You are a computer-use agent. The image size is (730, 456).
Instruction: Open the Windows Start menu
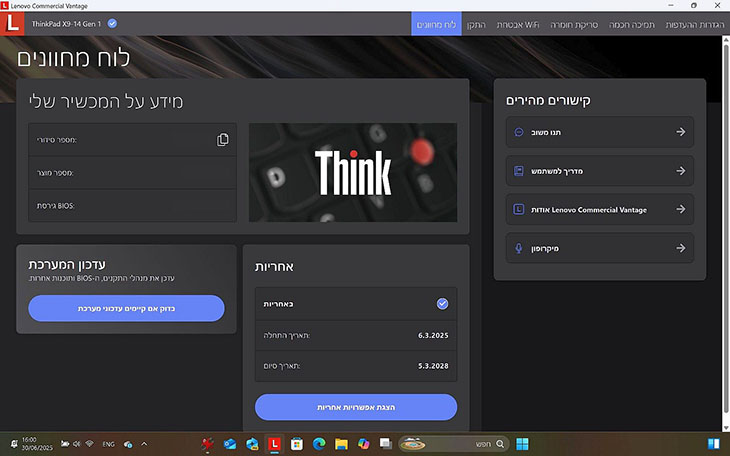coord(522,444)
